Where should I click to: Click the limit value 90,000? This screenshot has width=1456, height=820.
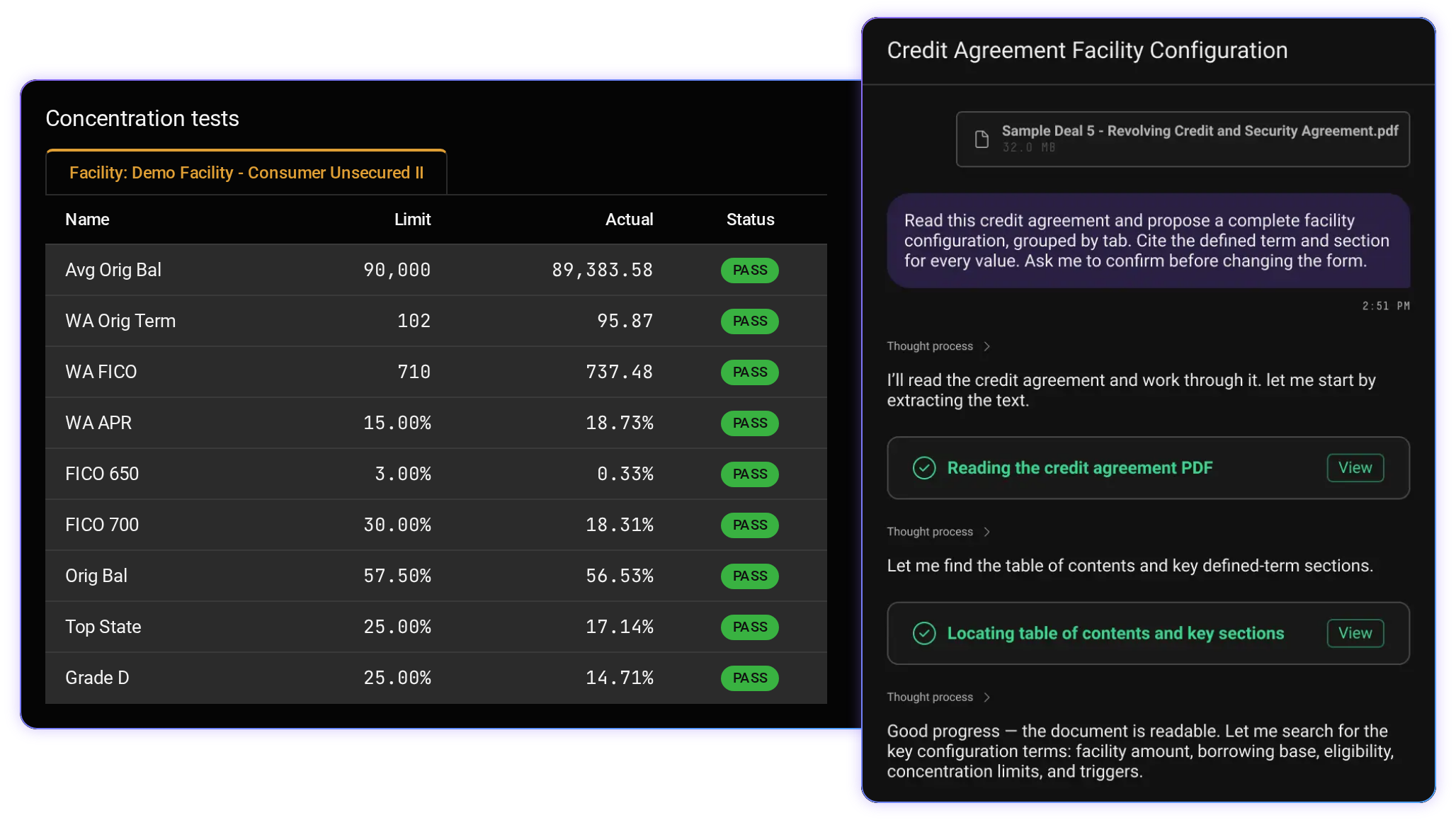click(397, 270)
